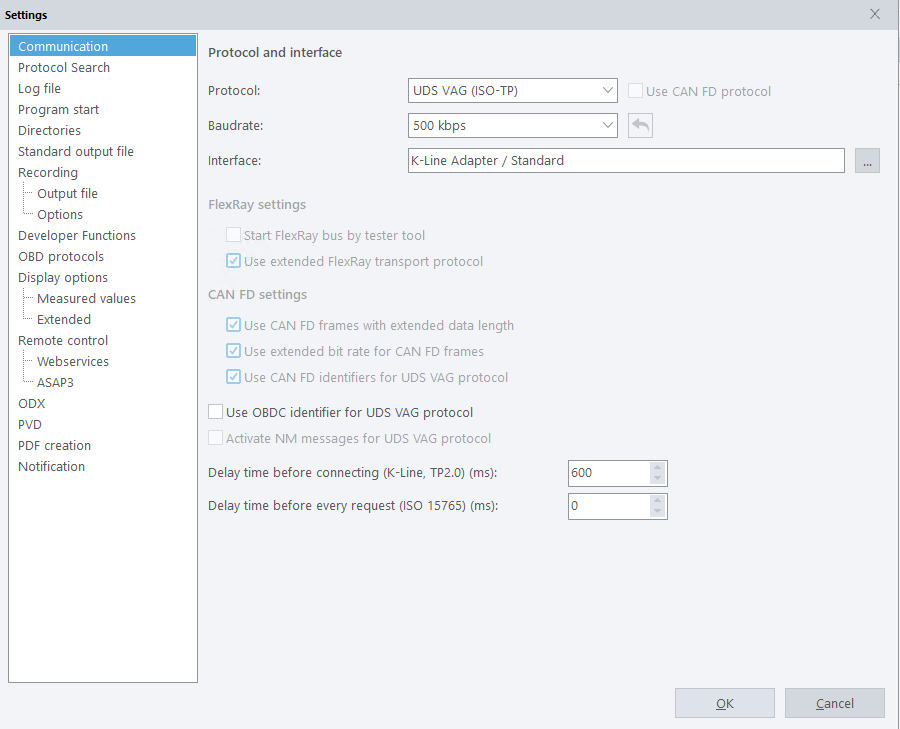The image size is (900, 729).
Task: Toggle Use extended FlexRay transport protocol
Action: click(x=233, y=261)
